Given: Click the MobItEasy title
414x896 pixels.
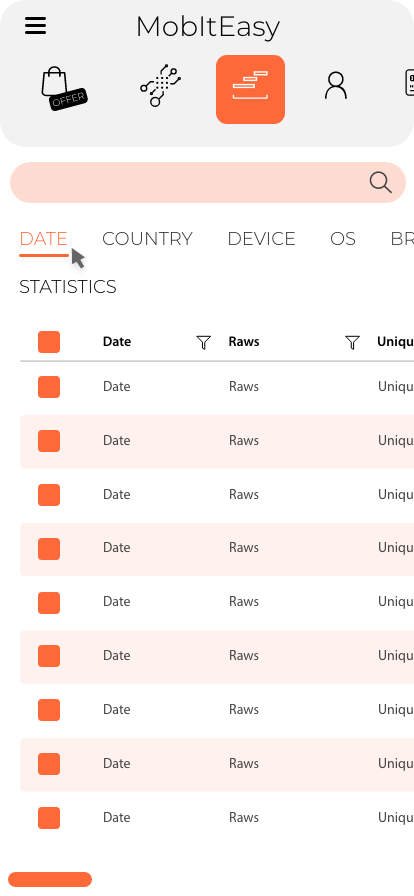Looking at the screenshot, I should [208, 27].
